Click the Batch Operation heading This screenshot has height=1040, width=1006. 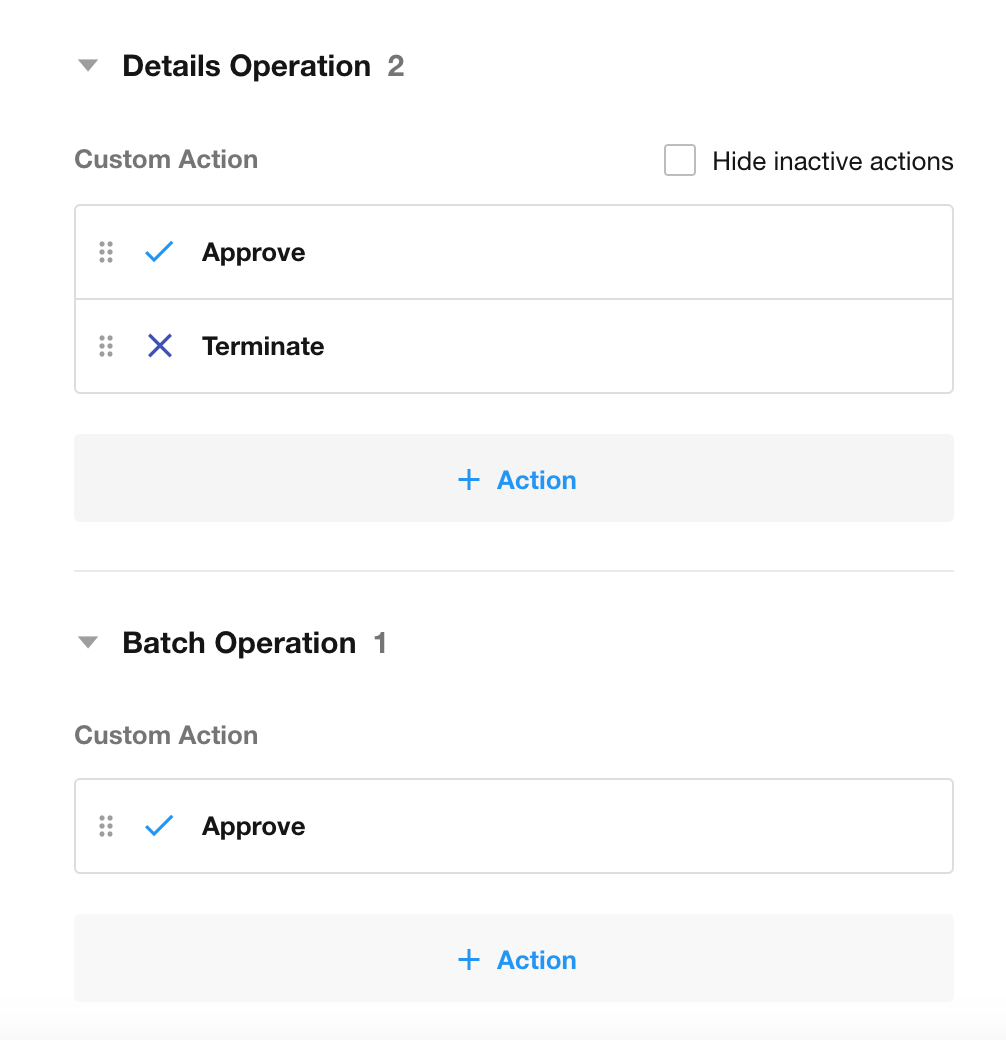[239, 643]
